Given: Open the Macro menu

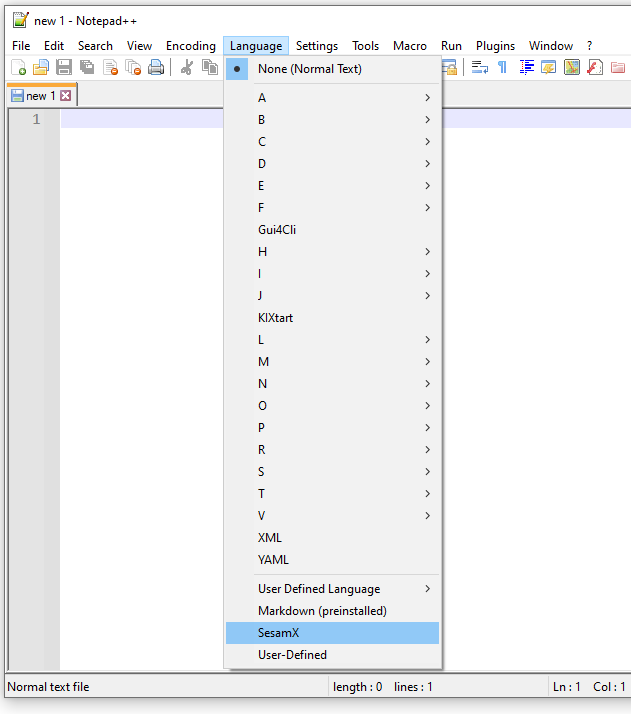Looking at the screenshot, I should coord(410,46).
